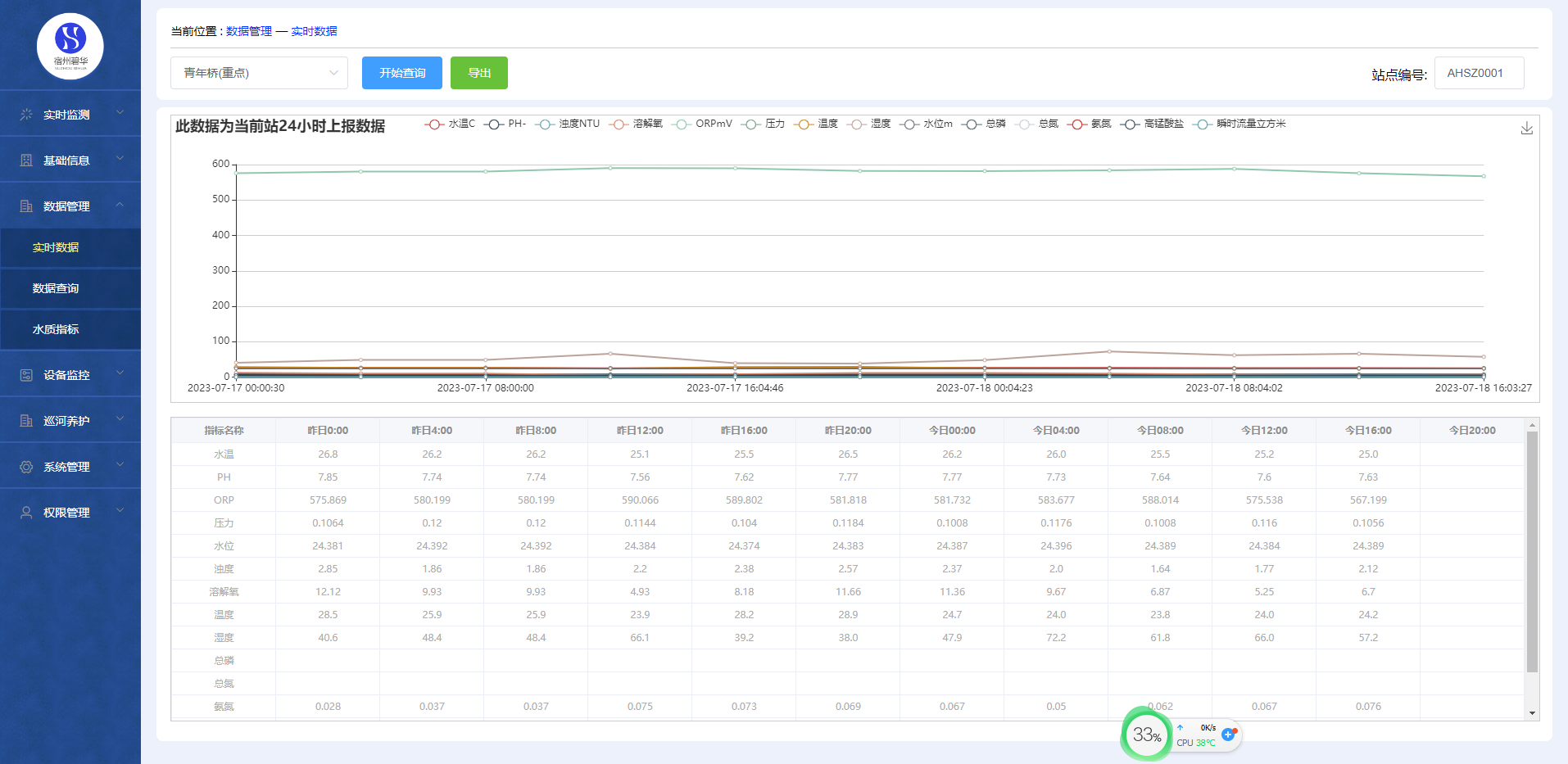Toggle the PH- legend series
This screenshot has height=764, width=1568.
[505, 124]
